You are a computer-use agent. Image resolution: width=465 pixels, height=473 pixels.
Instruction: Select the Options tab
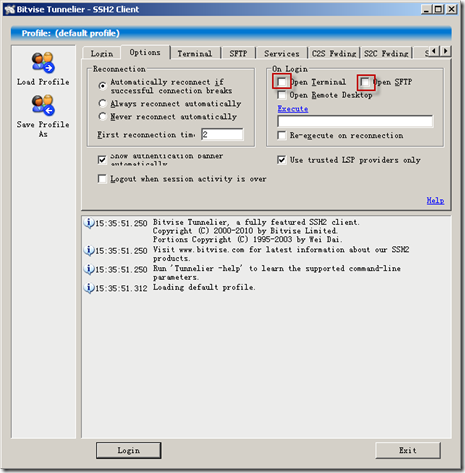click(x=145, y=52)
